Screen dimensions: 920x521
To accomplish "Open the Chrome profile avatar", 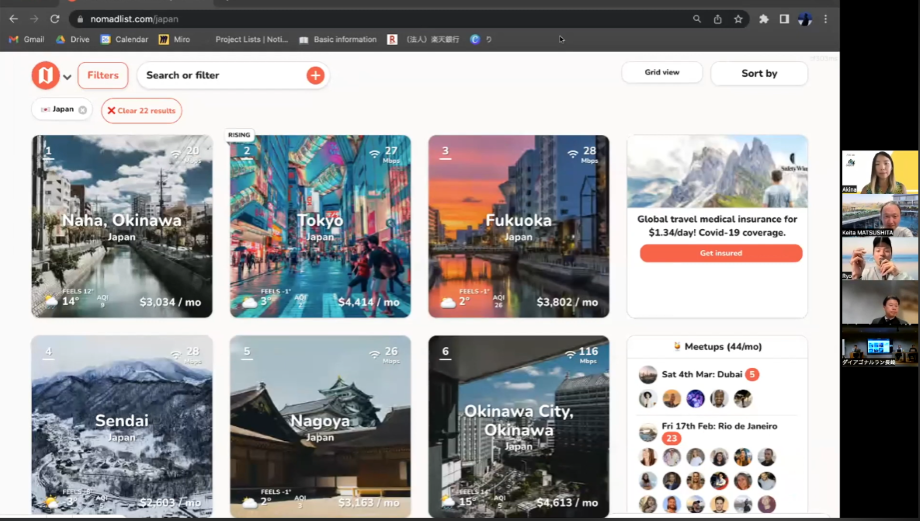I will pyautogui.click(x=804, y=19).
